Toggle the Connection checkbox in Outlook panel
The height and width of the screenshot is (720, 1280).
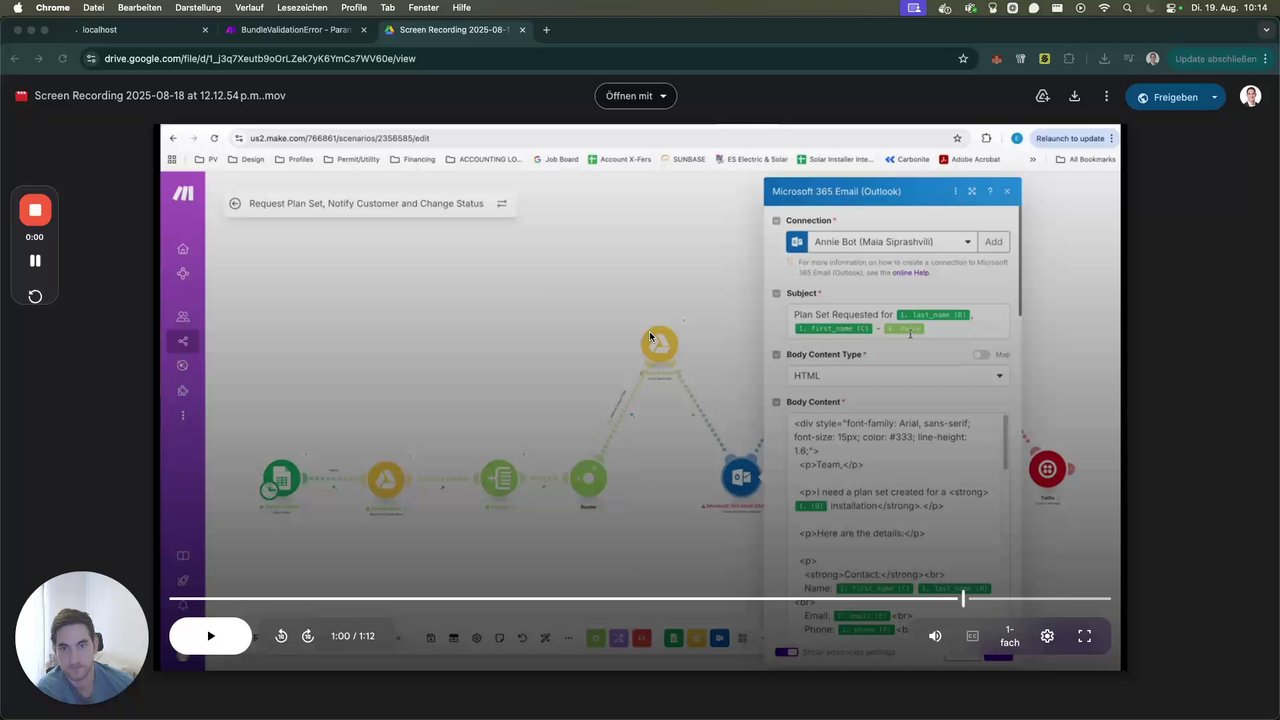point(776,221)
